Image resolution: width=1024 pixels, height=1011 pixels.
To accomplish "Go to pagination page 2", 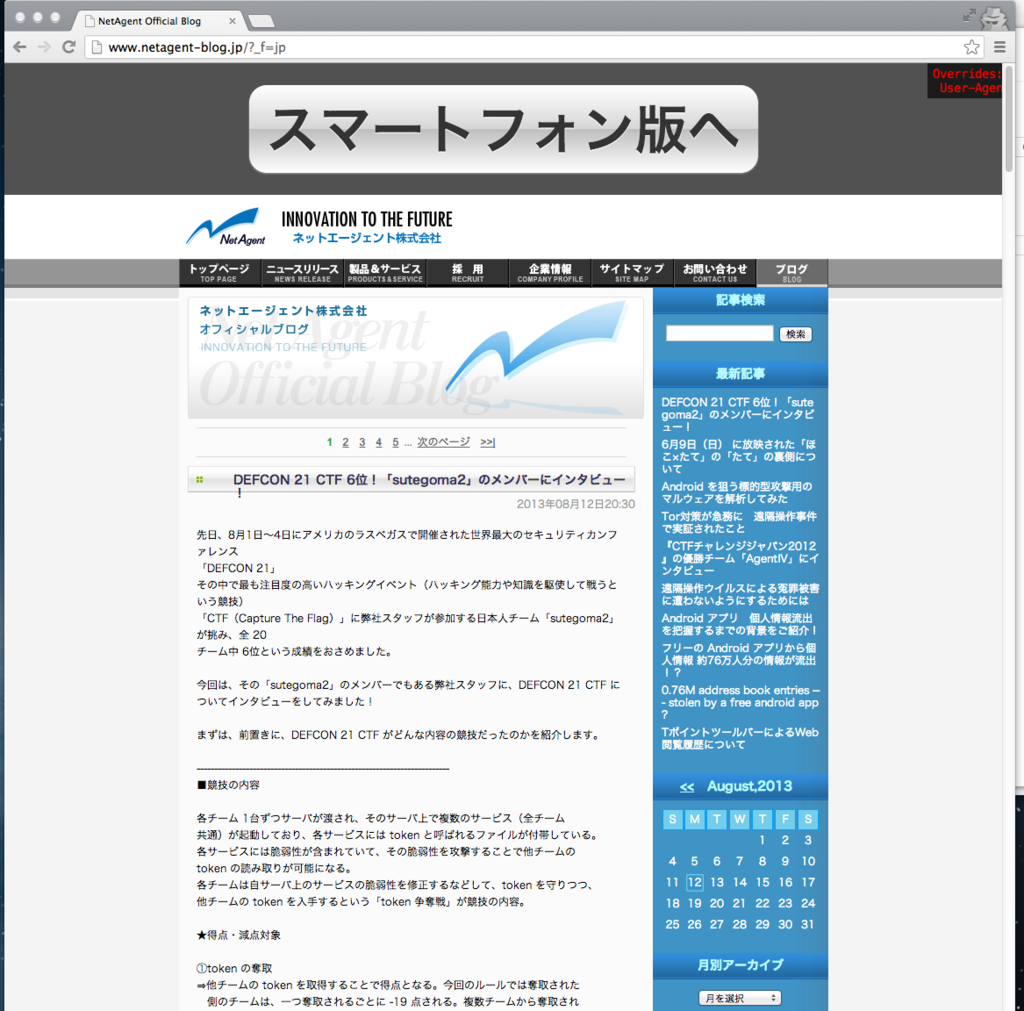I will (345, 442).
